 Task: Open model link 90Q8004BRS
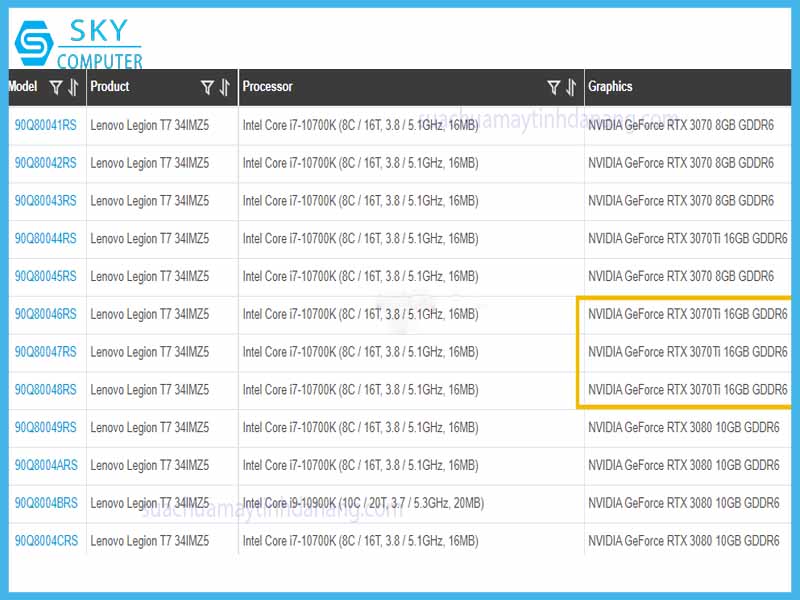pyautogui.click(x=45, y=503)
